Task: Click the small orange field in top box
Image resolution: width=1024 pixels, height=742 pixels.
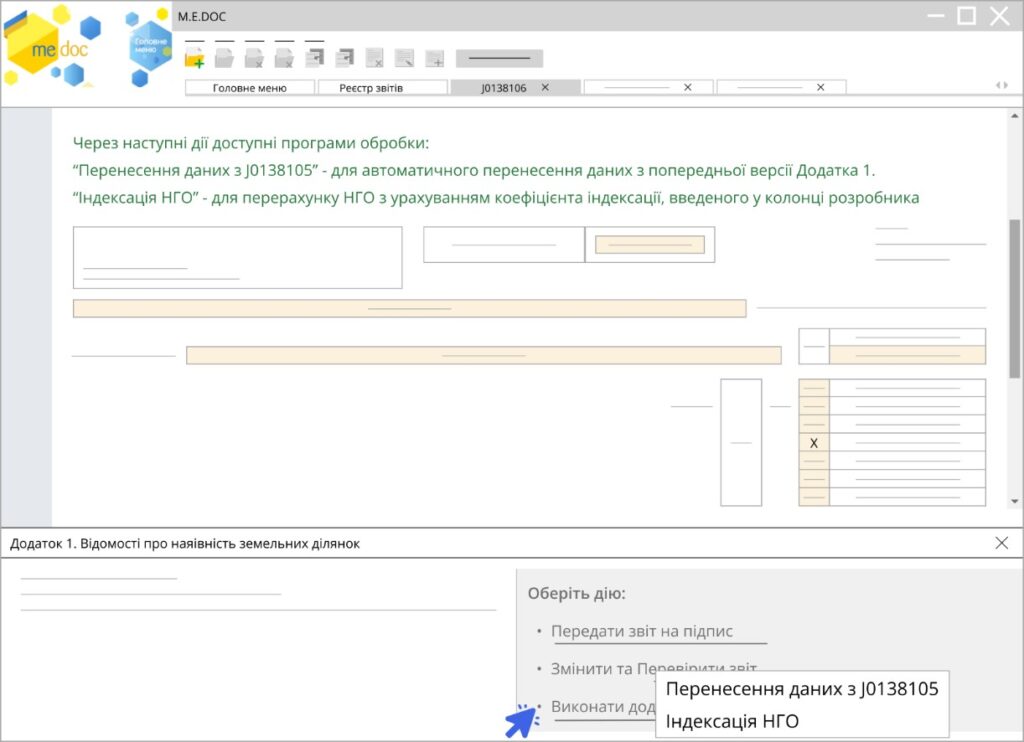Action: click(x=650, y=245)
